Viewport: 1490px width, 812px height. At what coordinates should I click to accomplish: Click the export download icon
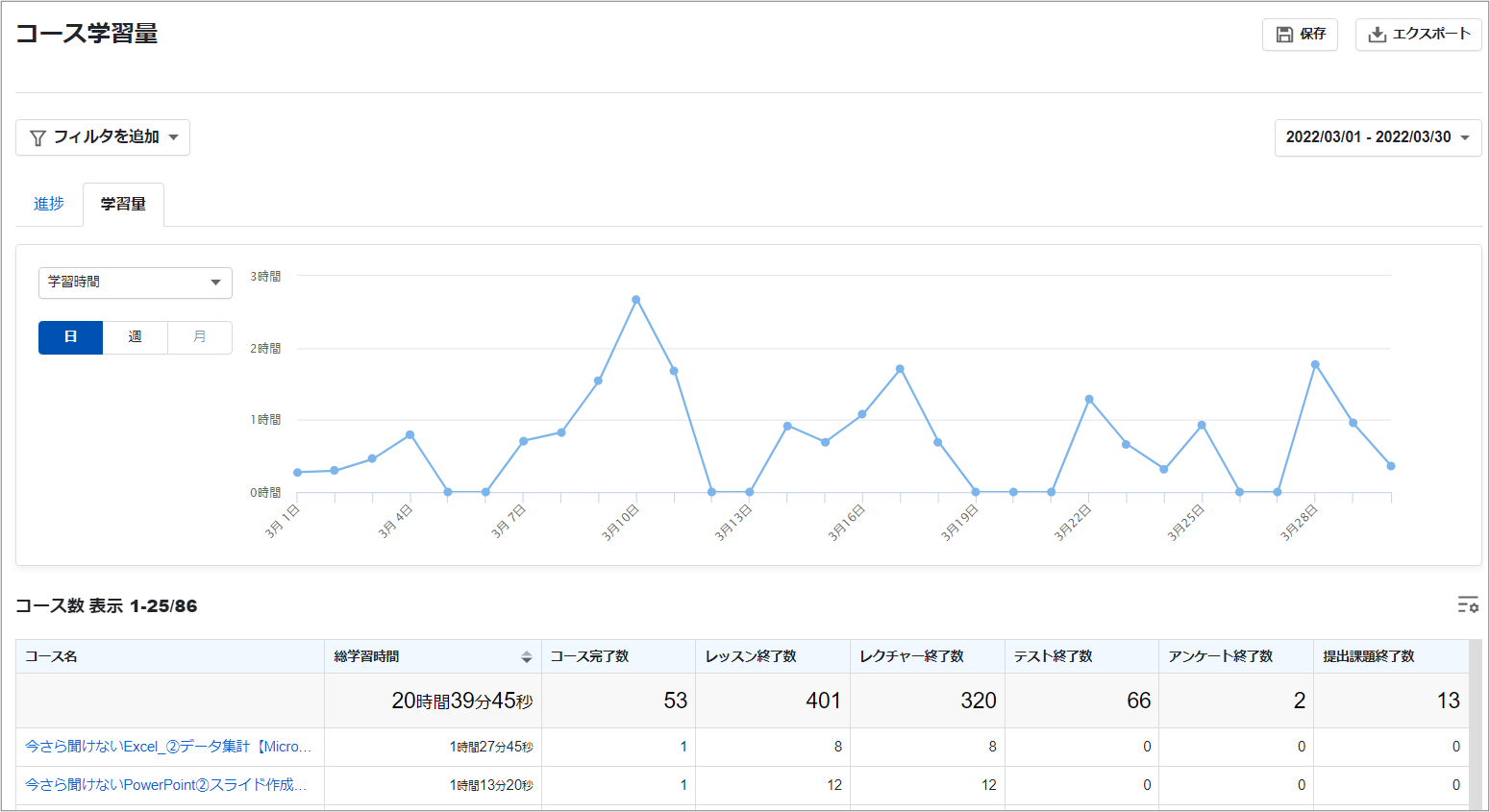[1378, 35]
